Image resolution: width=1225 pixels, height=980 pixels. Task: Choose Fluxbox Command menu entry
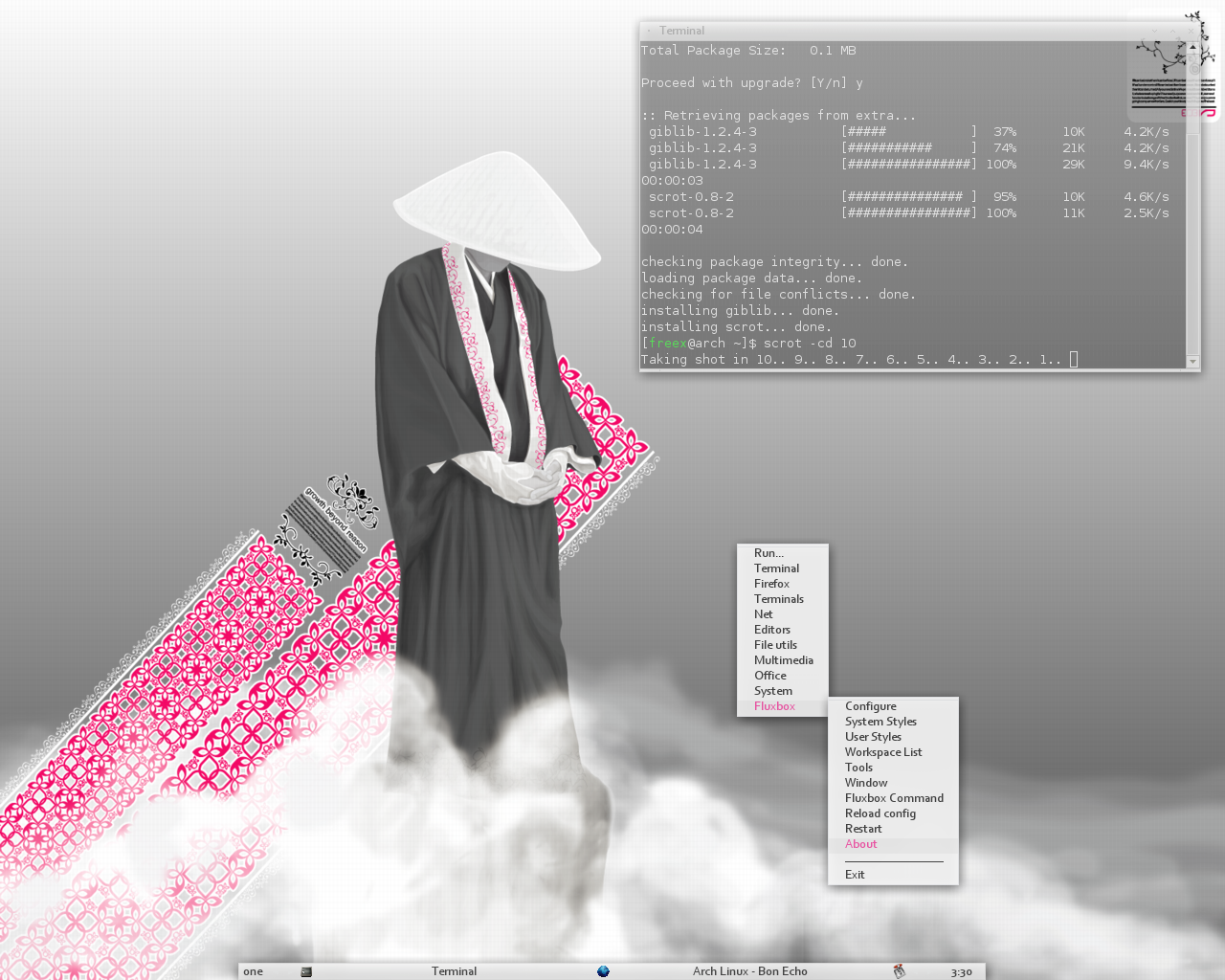893,798
